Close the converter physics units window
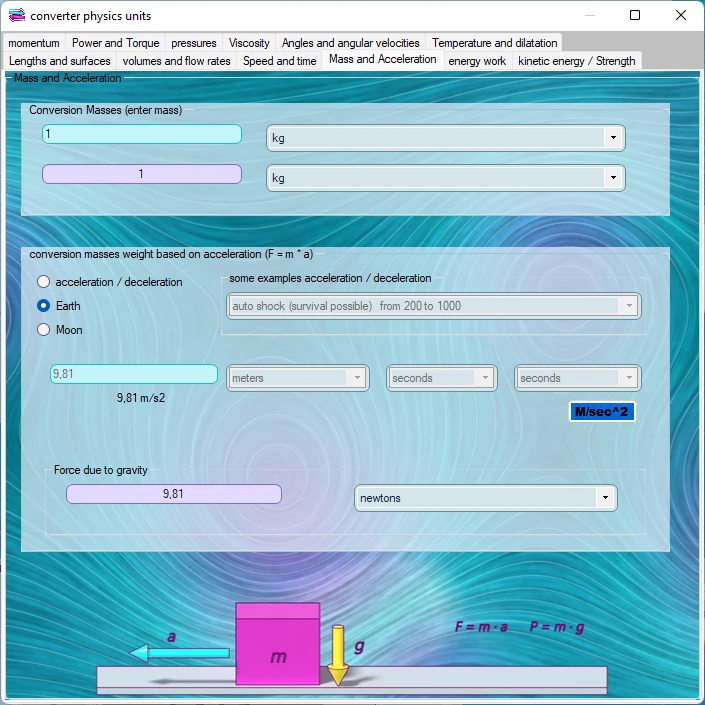Screen dimensions: 705x705 (681, 15)
